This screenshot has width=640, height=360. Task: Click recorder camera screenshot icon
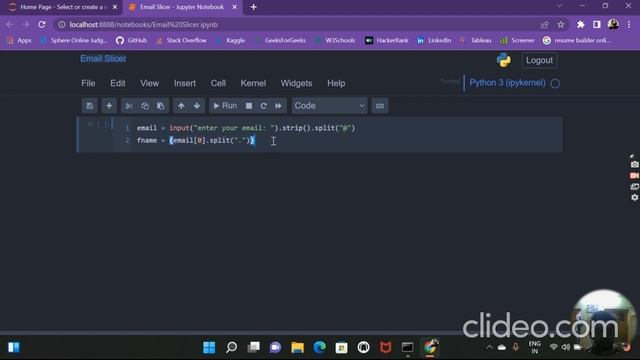tap(634, 164)
